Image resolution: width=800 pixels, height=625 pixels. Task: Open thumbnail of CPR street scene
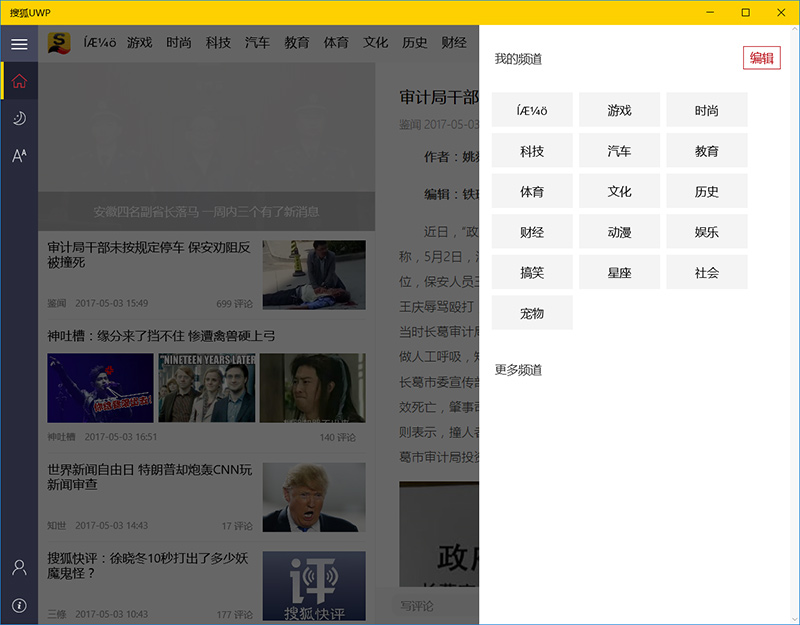pyautogui.click(x=314, y=274)
